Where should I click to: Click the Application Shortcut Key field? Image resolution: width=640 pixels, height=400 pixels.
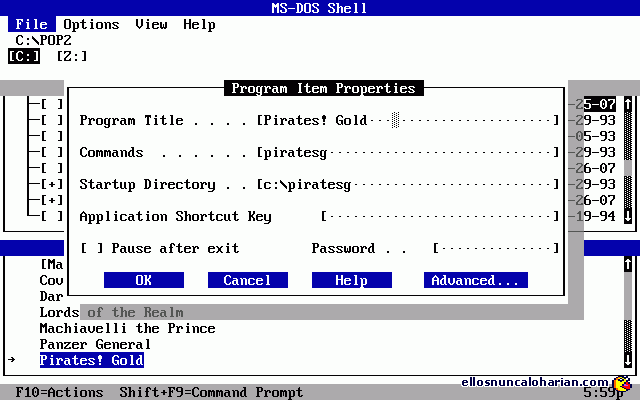[440, 216]
